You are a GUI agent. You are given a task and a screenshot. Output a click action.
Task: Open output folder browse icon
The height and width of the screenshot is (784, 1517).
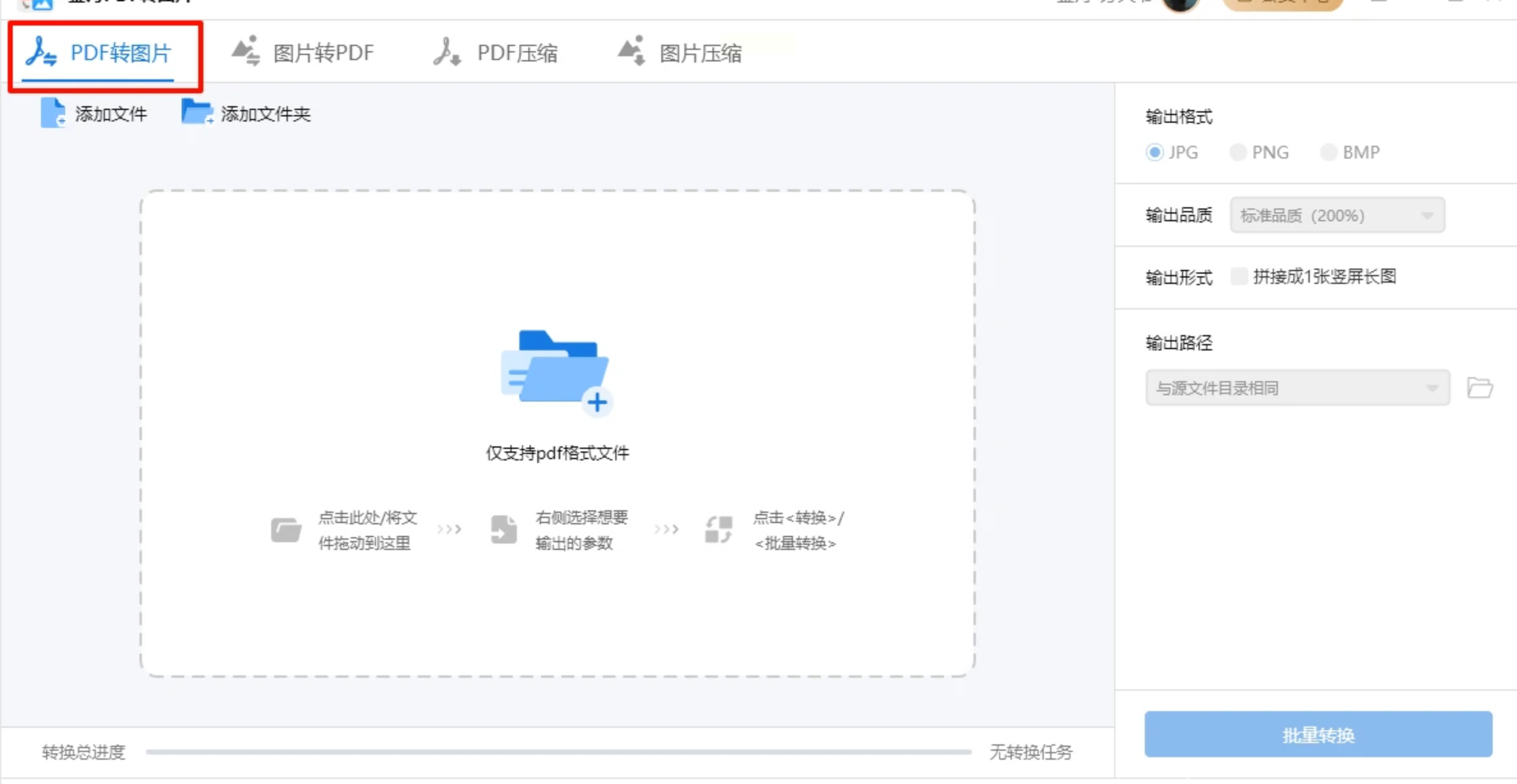tap(1479, 388)
